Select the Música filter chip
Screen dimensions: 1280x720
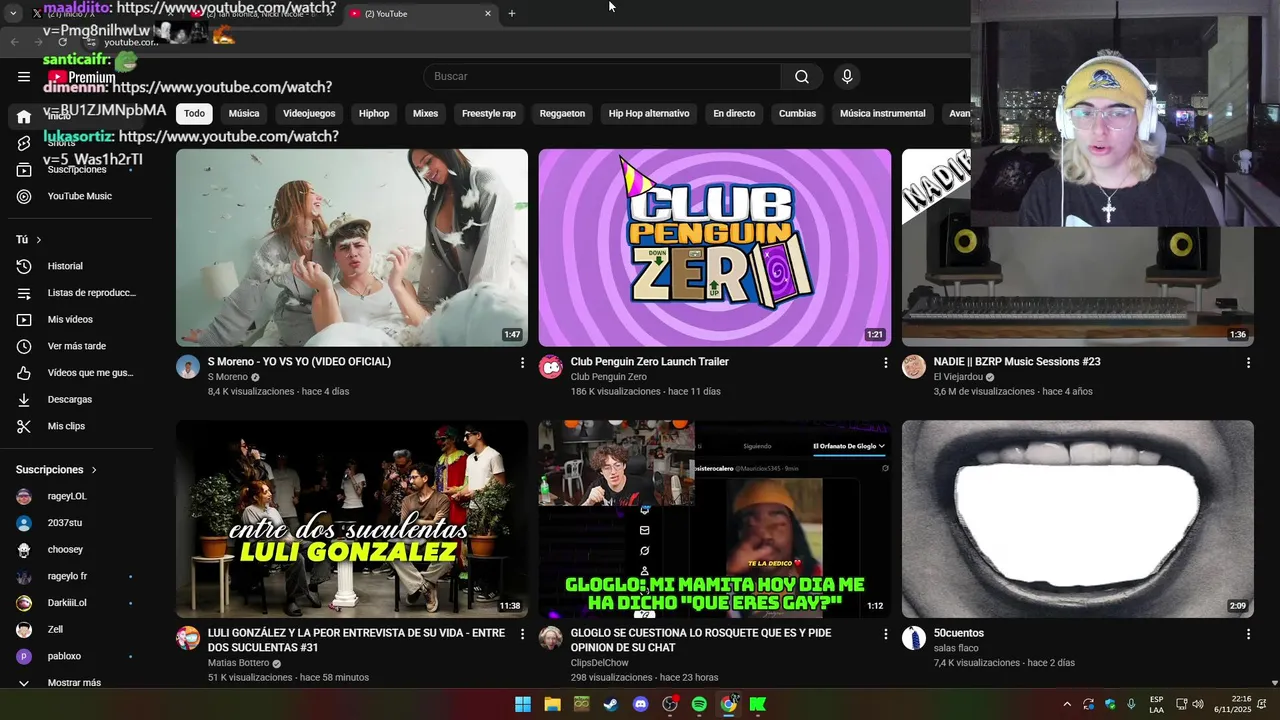click(244, 114)
